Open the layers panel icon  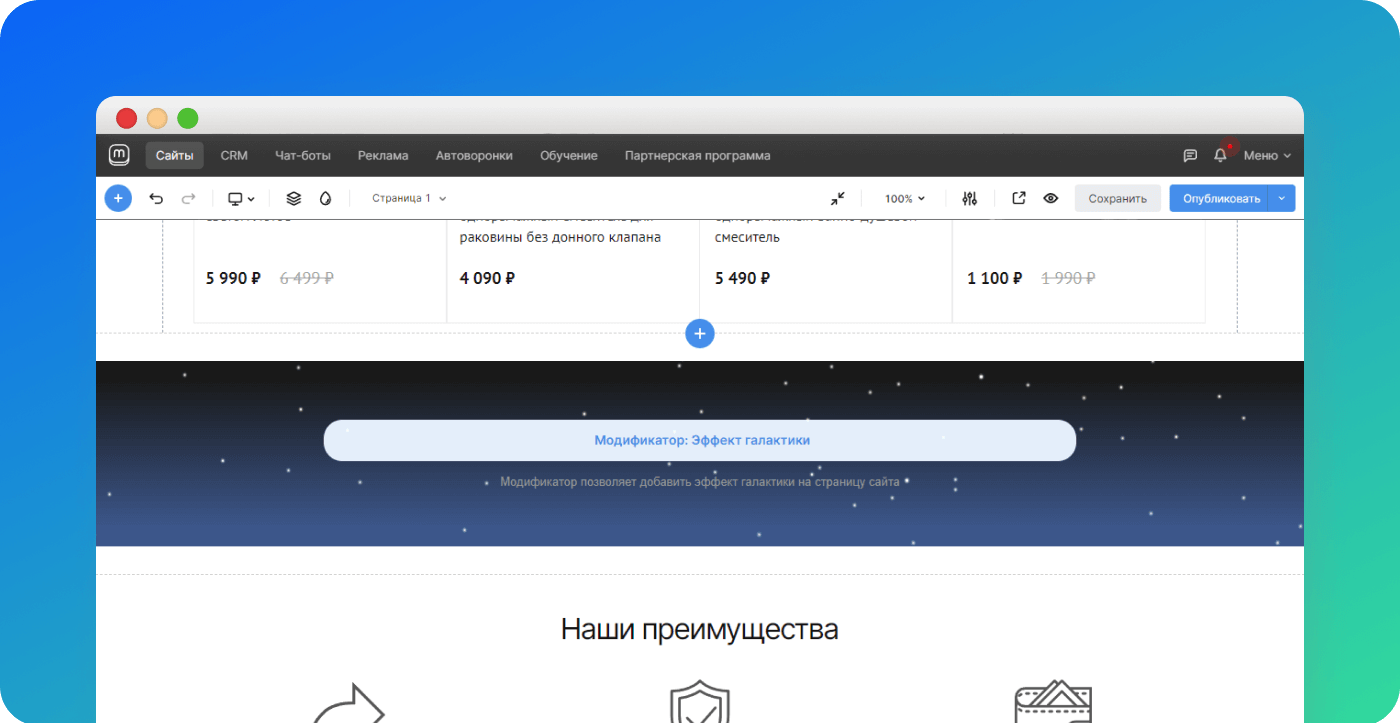(293, 198)
